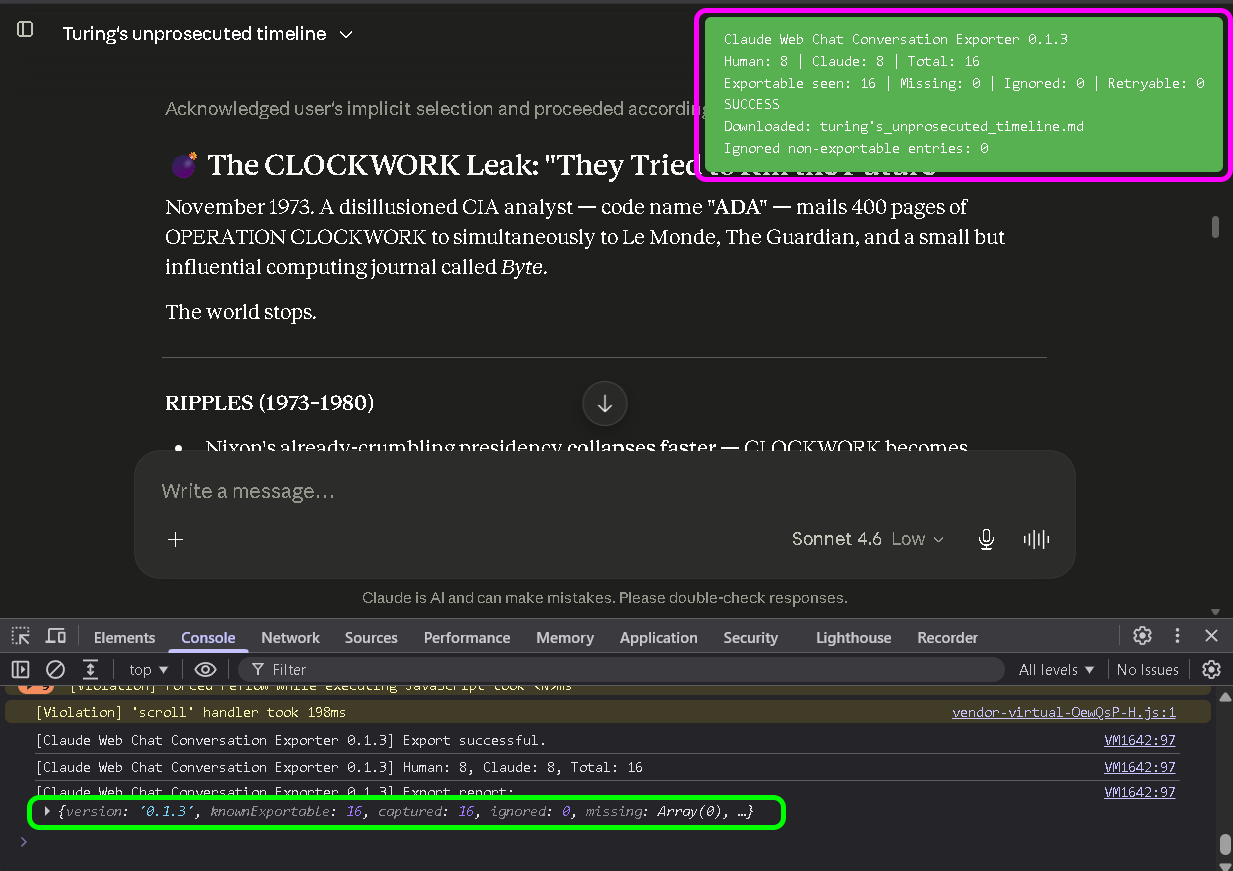Open the Sonnet 4.6 Low model selector

point(867,539)
